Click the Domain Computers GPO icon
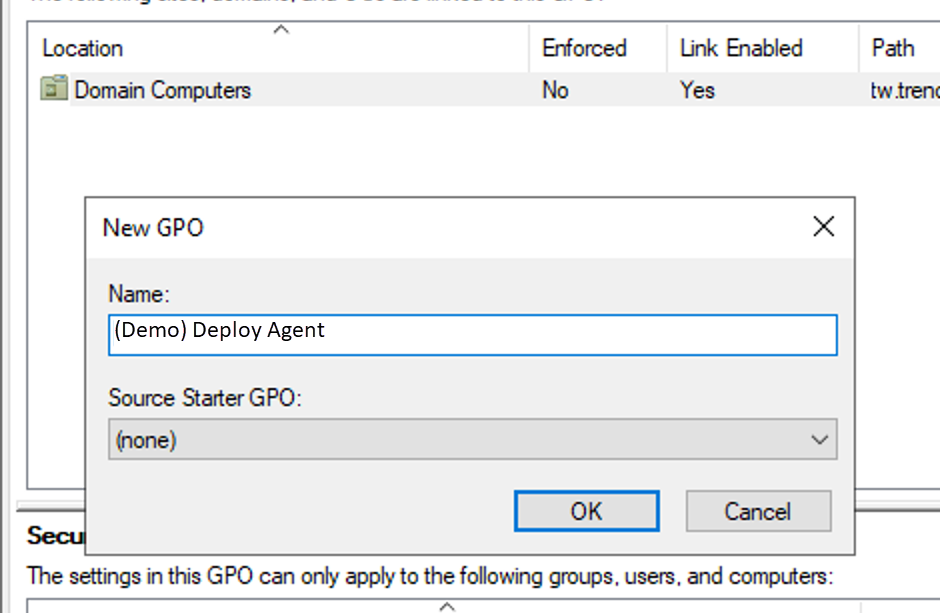The height and width of the screenshot is (613, 940). point(54,90)
